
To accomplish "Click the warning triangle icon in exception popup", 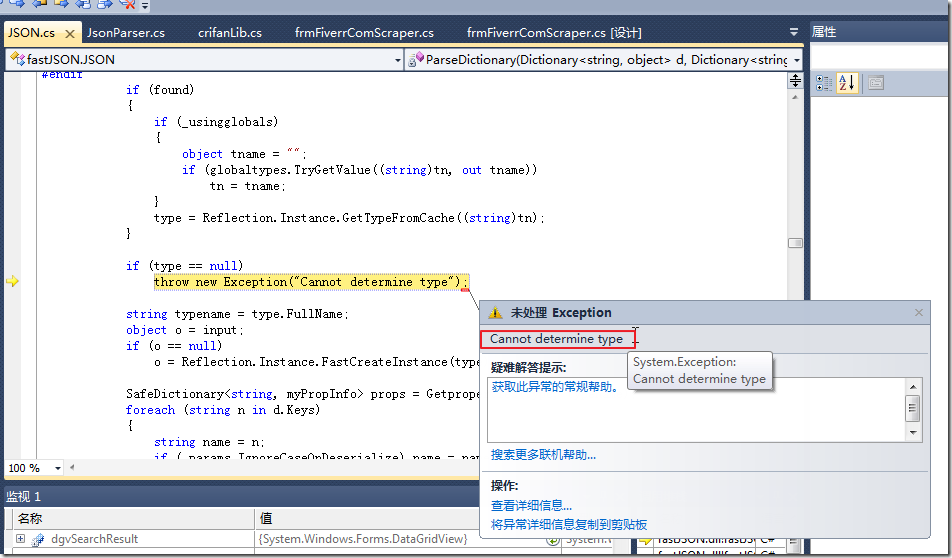I will 495,313.
